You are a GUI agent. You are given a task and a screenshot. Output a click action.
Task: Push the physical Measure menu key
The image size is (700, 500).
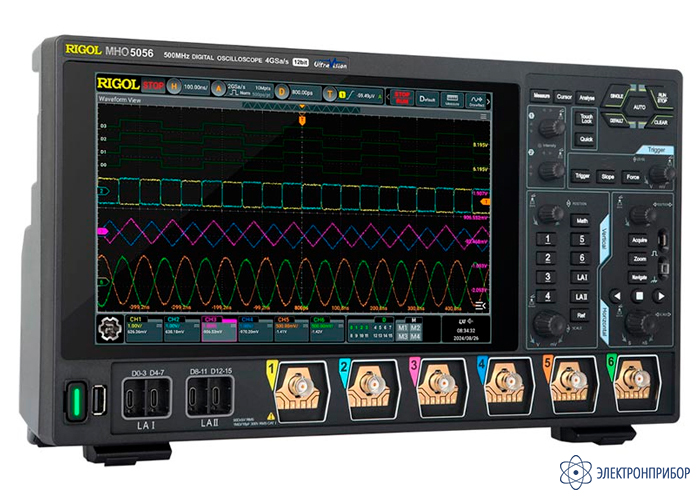point(541,96)
